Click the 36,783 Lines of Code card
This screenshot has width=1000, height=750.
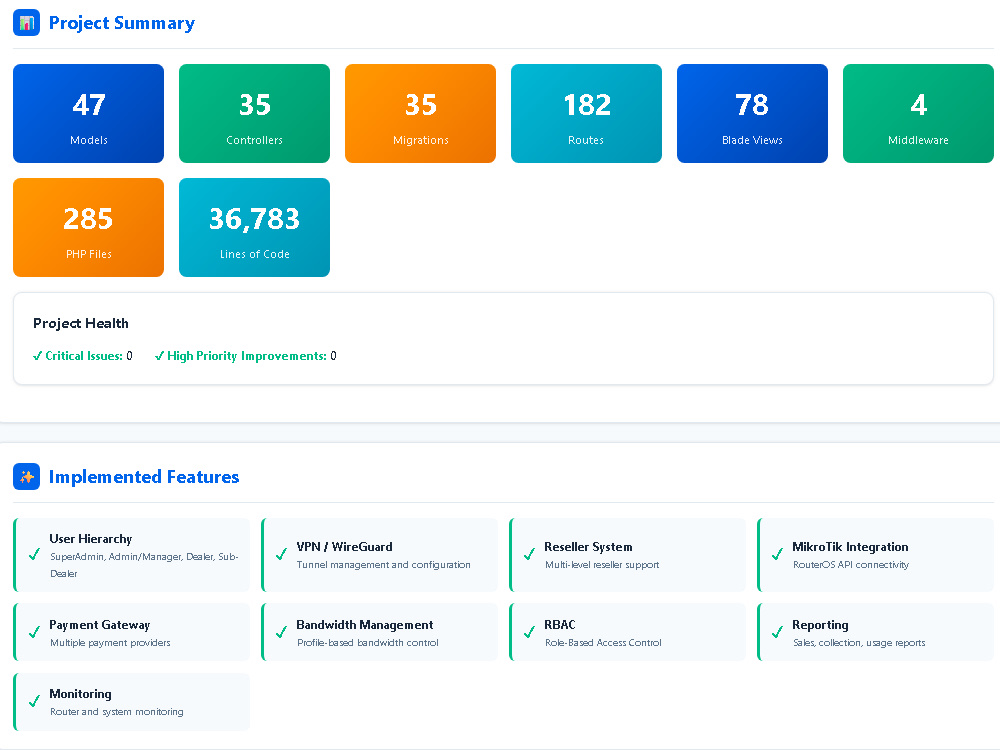point(254,228)
